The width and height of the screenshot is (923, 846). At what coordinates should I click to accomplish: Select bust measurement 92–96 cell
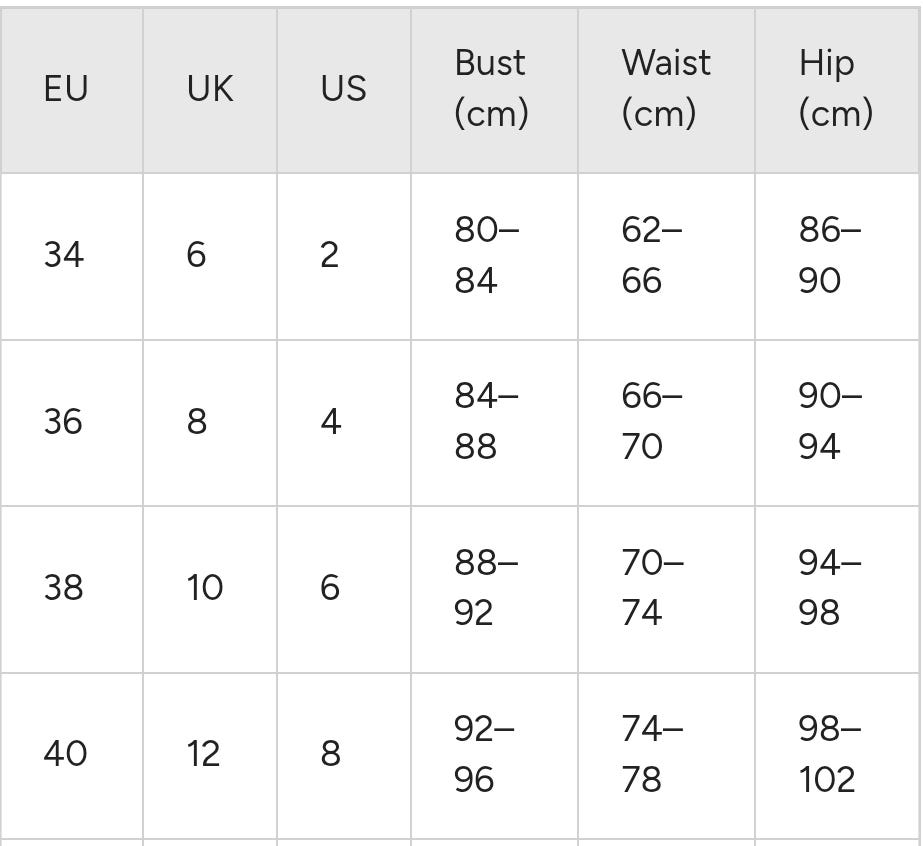click(x=485, y=753)
